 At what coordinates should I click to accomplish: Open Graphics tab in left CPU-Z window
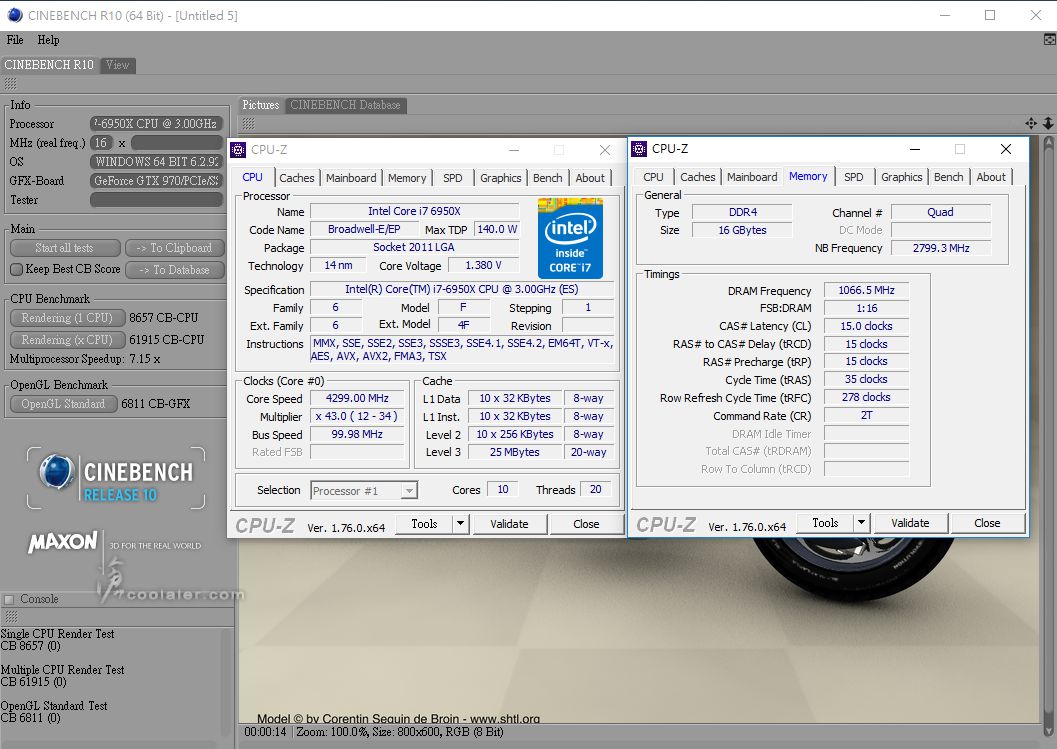pos(500,178)
